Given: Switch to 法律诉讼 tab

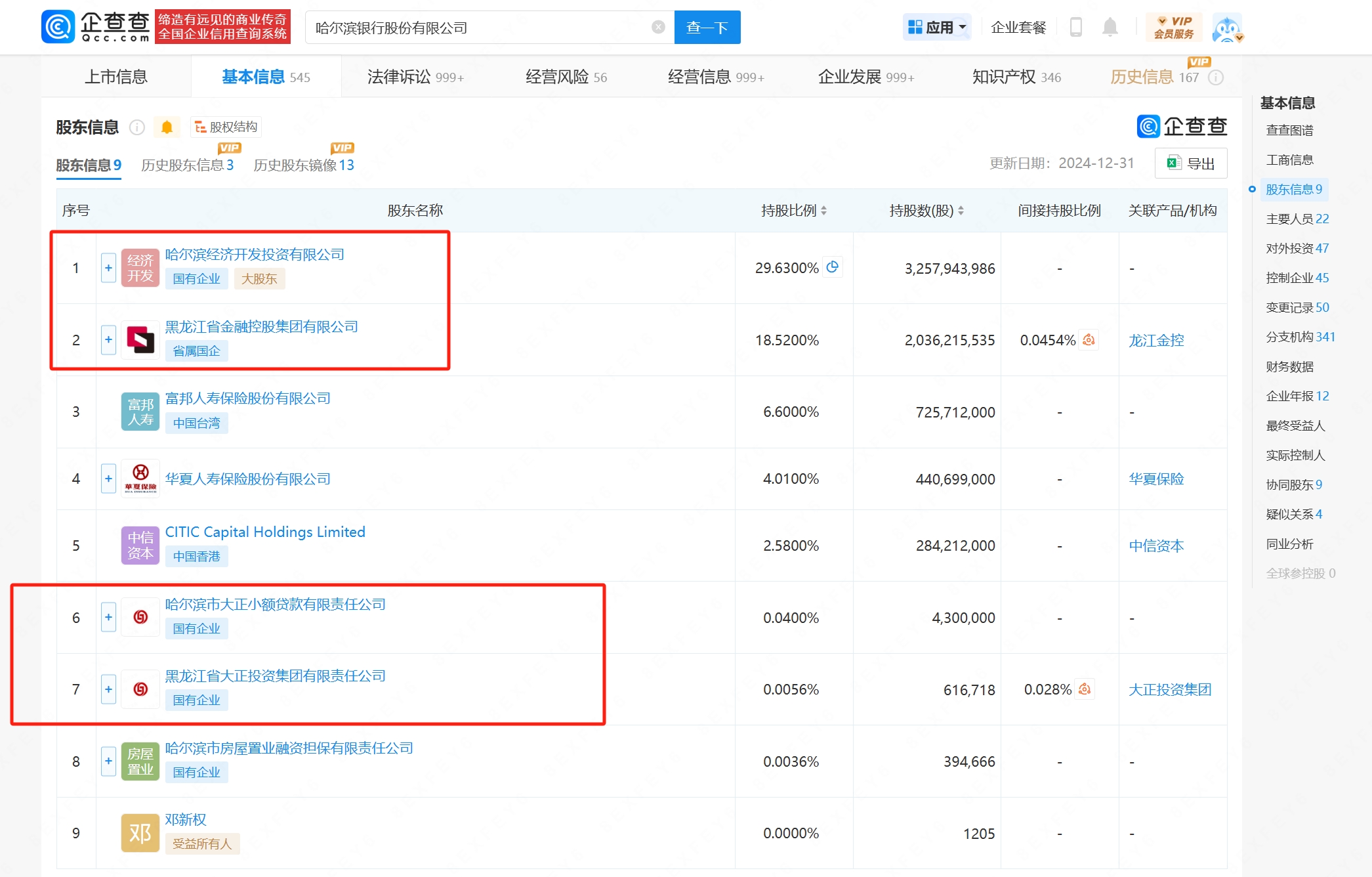Looking at the screenshot, I should 415,77.
